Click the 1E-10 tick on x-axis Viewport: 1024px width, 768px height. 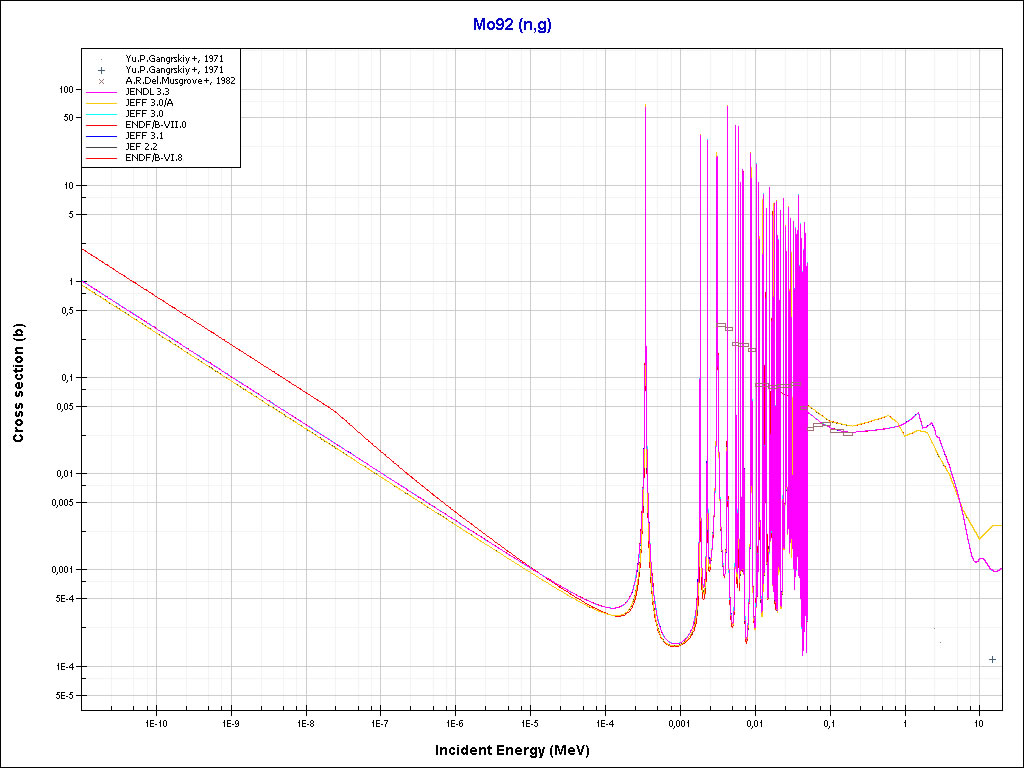(x=155, y=722)
